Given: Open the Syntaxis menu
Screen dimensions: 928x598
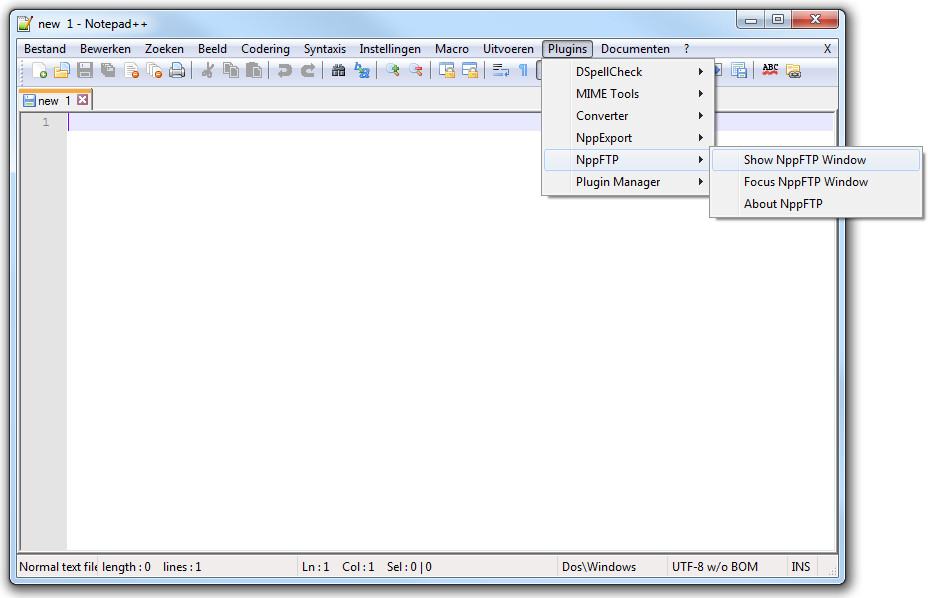Looking at the screenshot, I should coord(325,49).
